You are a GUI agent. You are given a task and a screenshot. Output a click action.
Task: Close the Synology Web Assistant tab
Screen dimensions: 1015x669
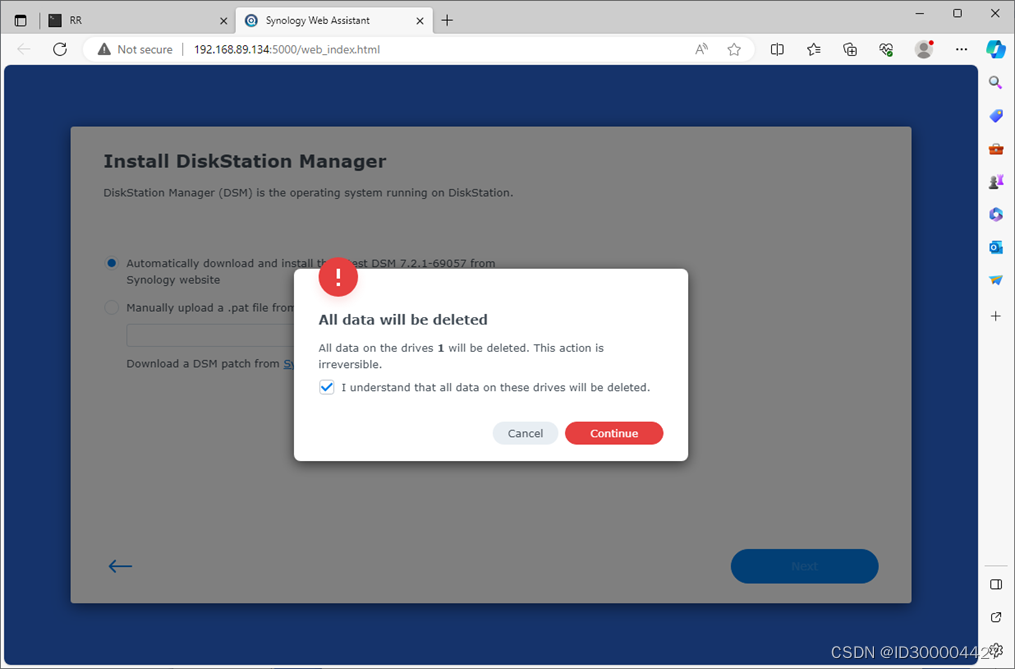[419, 21]
